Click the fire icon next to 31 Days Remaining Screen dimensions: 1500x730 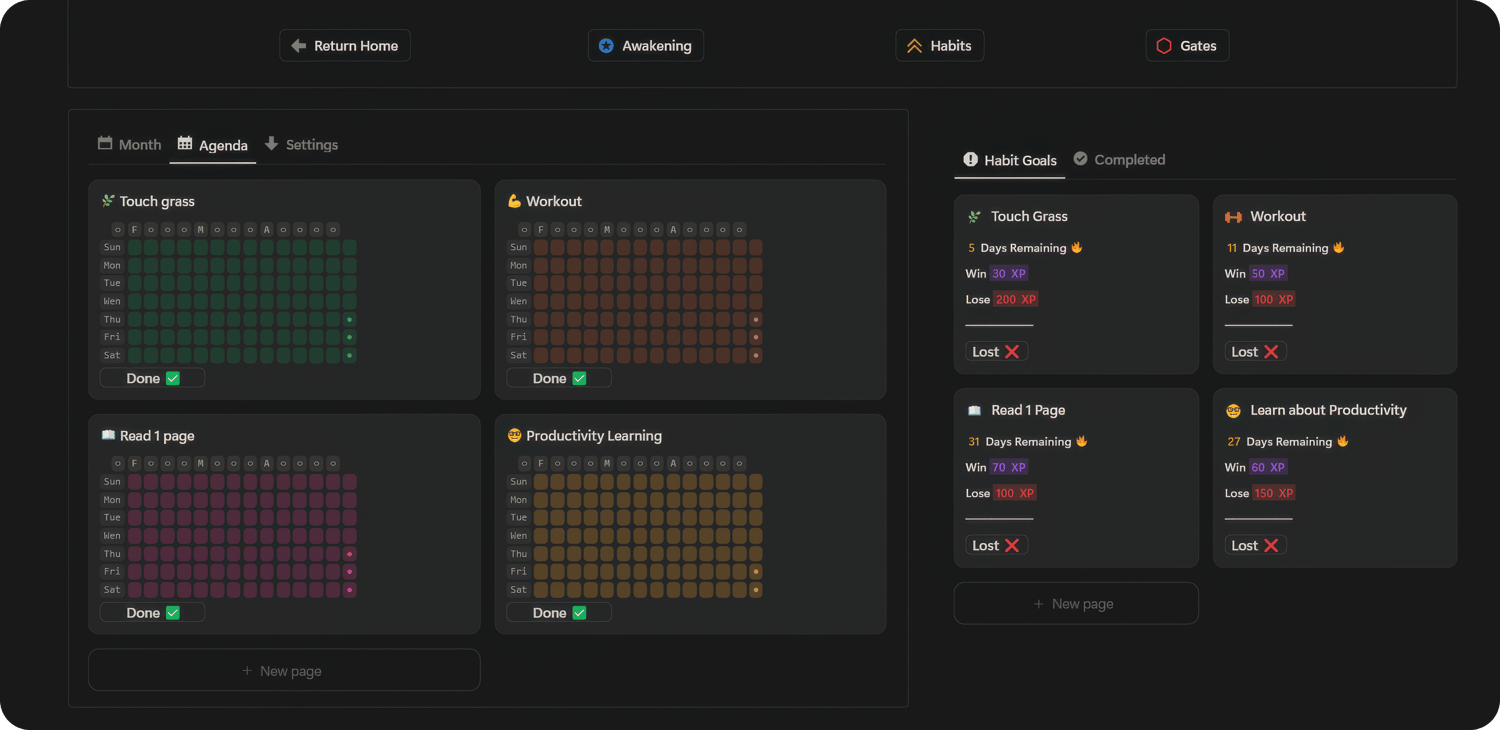pyautogui.click(x=1081, y=441)
